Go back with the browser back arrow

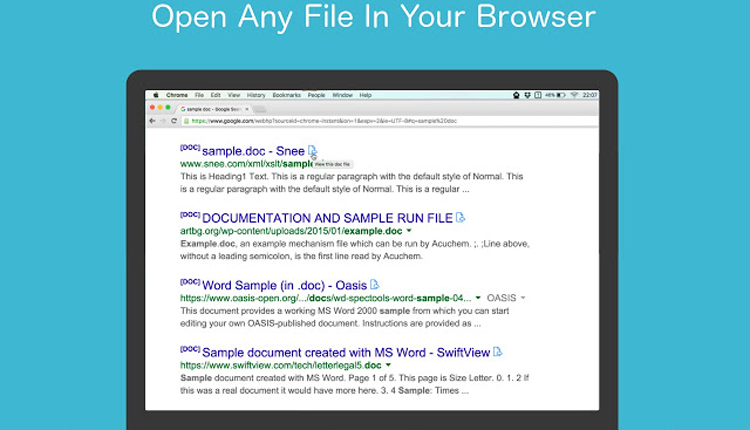152,121
